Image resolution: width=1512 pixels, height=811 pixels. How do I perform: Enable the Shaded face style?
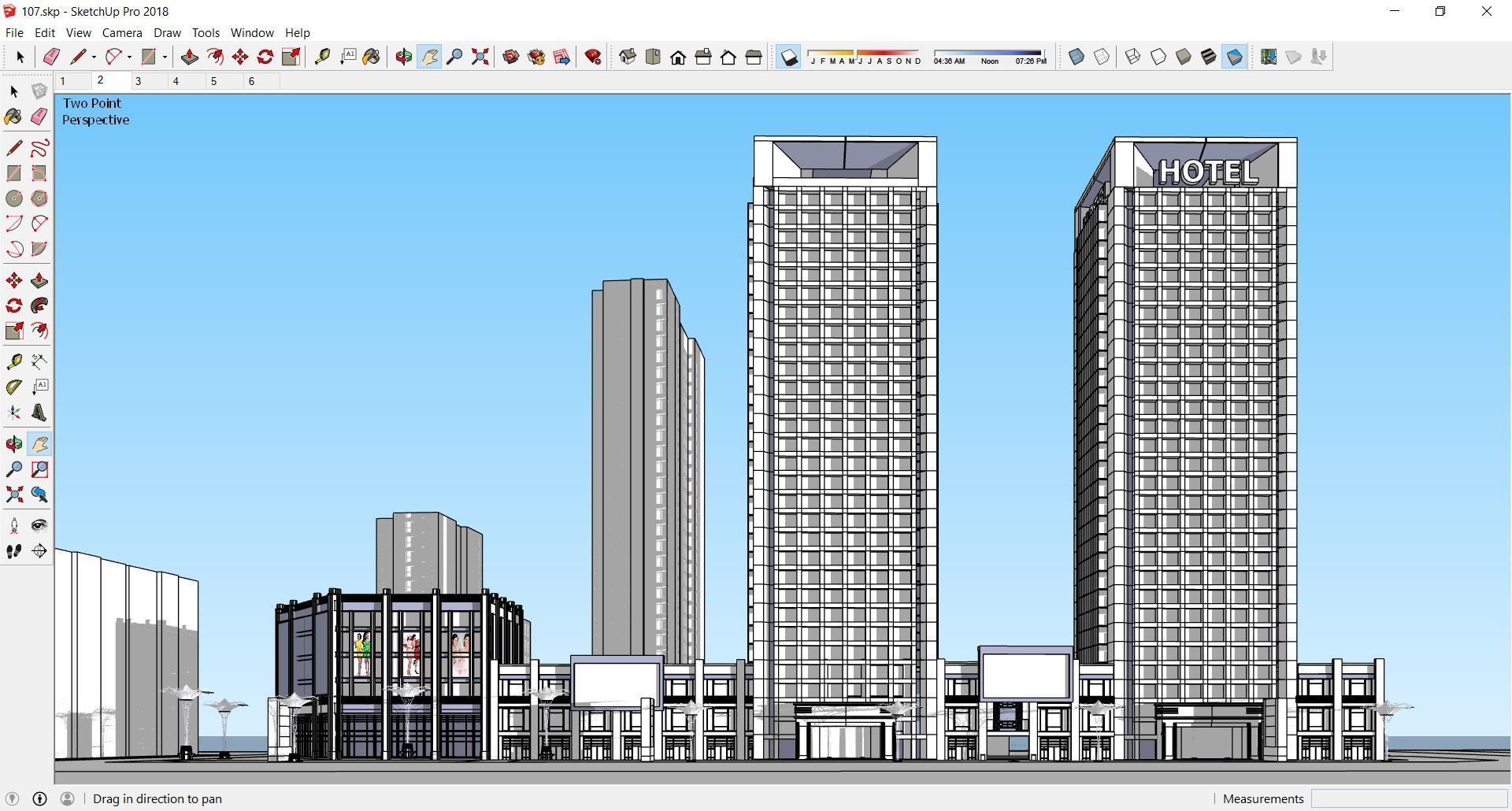click(x=1184, y=57)
